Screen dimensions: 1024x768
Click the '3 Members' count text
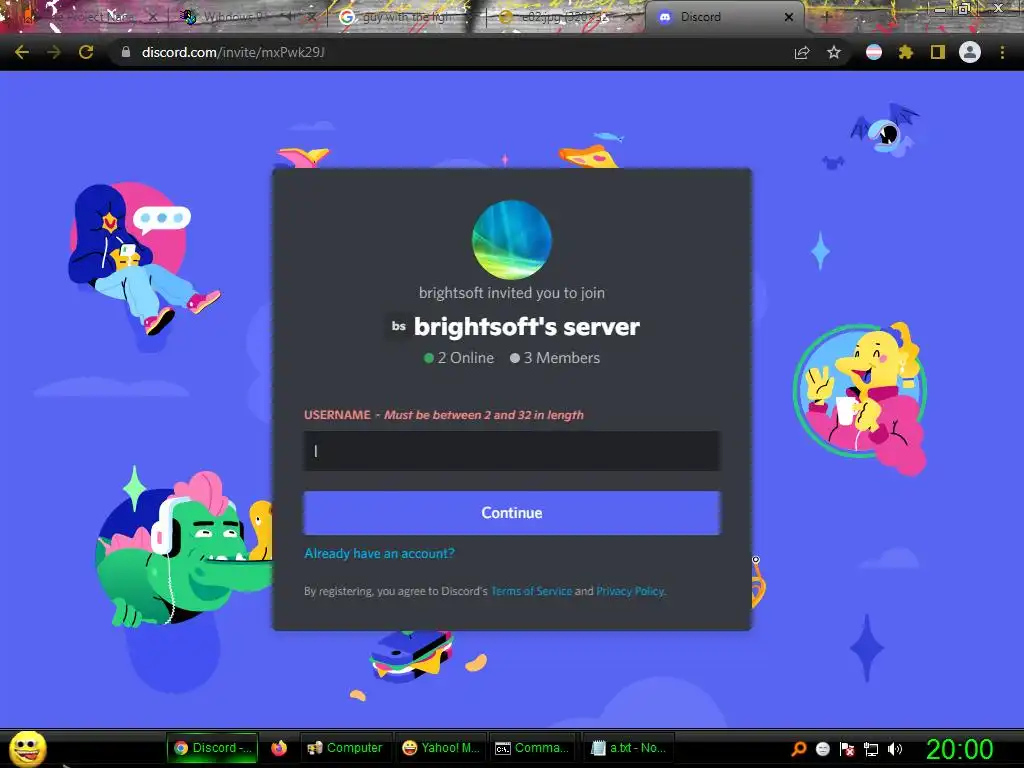point(555,358)
